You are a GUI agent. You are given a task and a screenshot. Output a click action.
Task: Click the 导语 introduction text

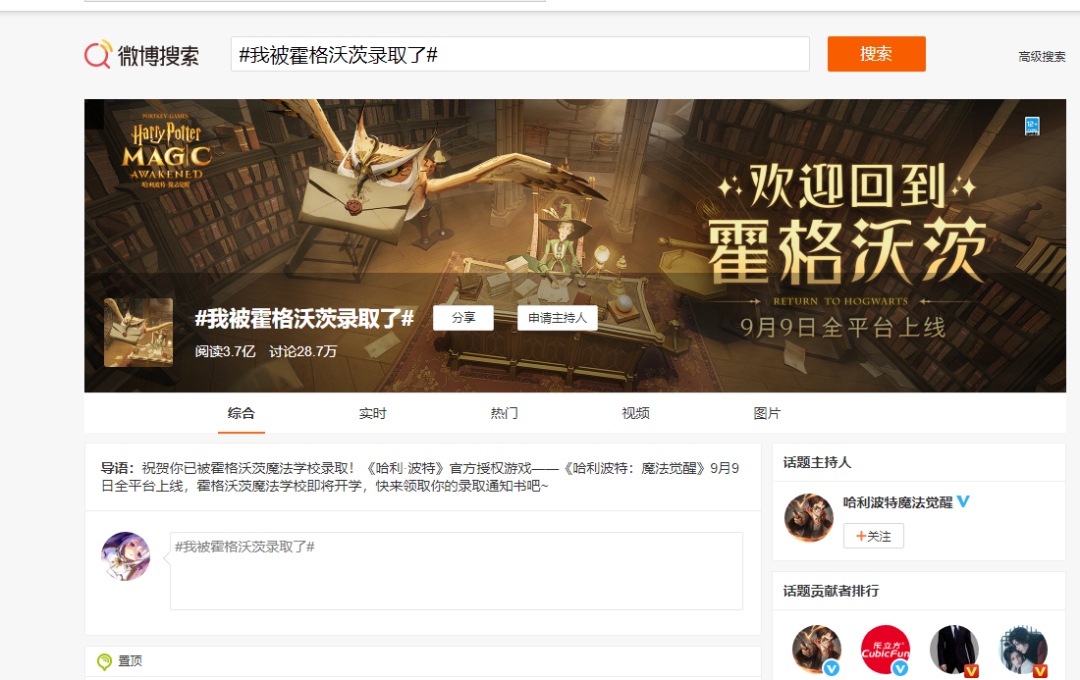[420, 477]
